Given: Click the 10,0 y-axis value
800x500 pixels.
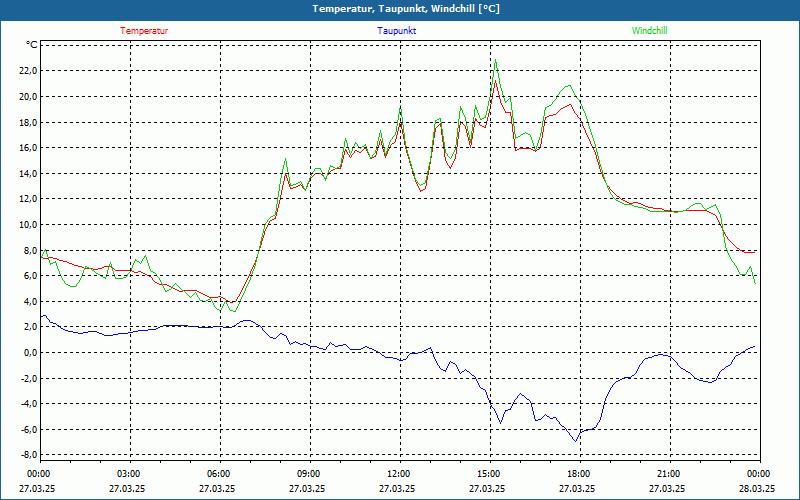Looking at the screenshot, I should (28, 224).
